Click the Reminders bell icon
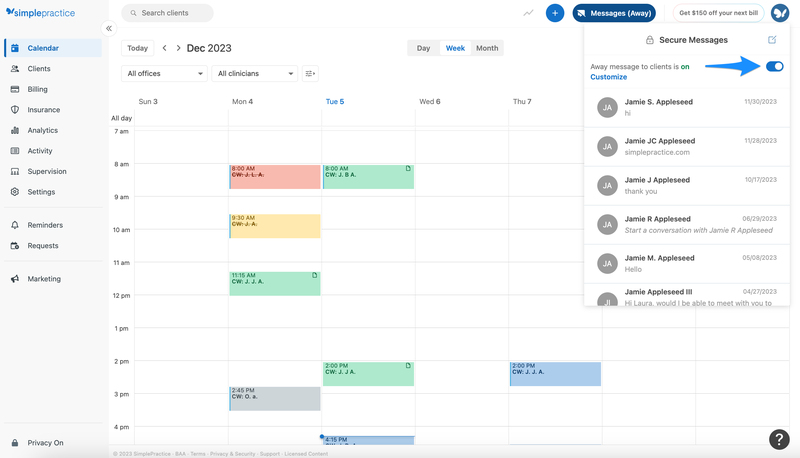 pos(15,225)
